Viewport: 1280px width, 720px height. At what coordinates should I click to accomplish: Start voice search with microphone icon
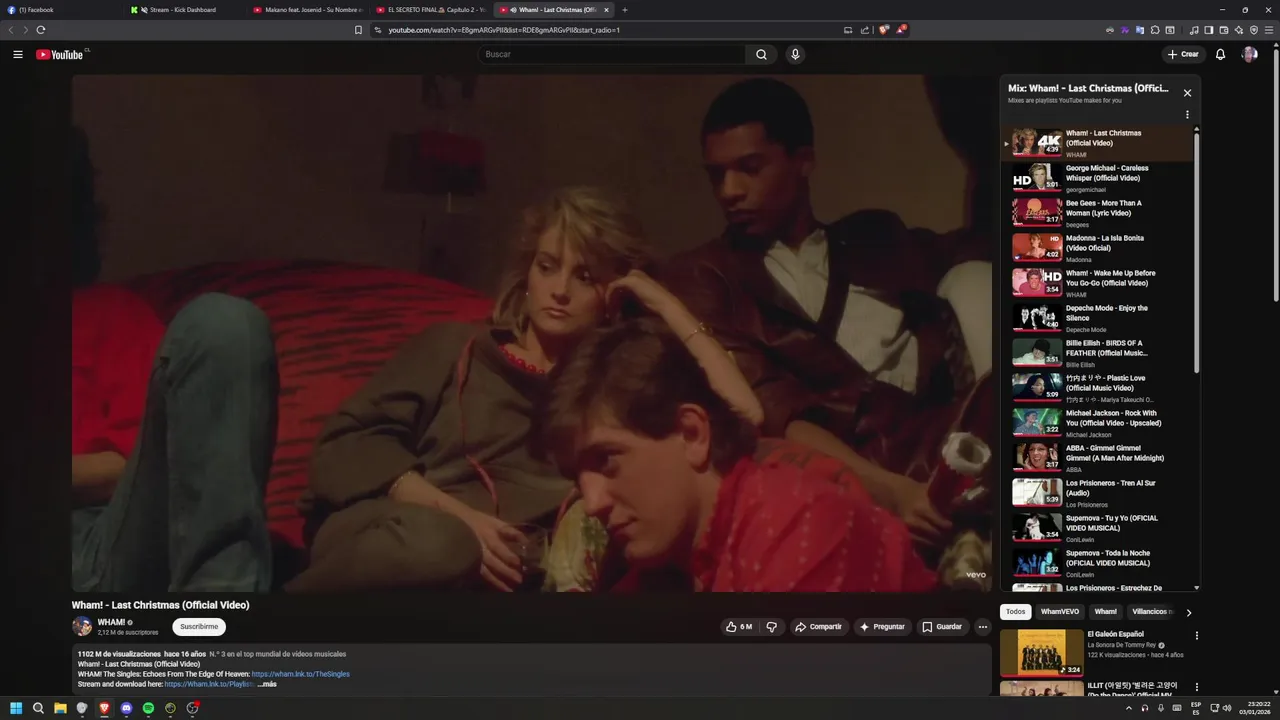pos(795,54)
